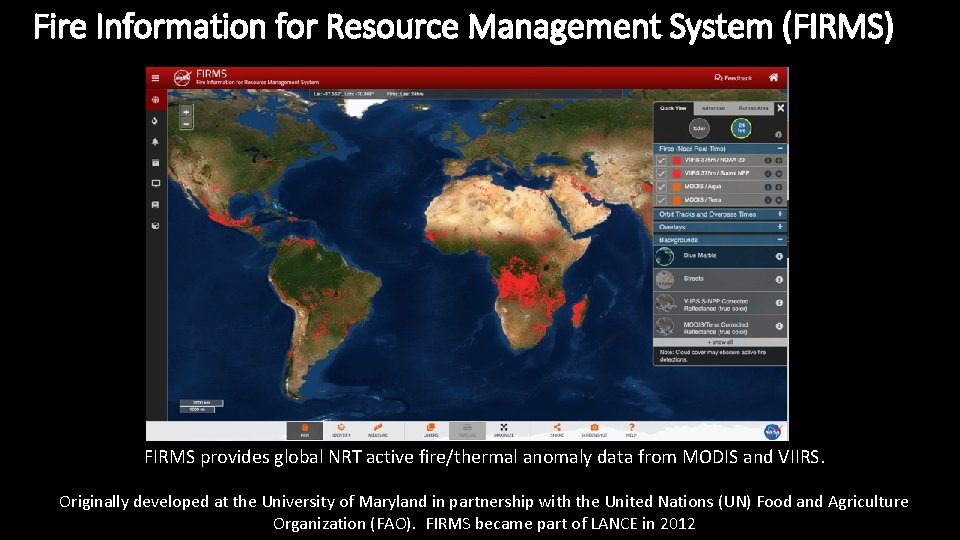The image size is (960, 540).
Task: Switch to the Quick View tab
Action: [x=673, y=108]
